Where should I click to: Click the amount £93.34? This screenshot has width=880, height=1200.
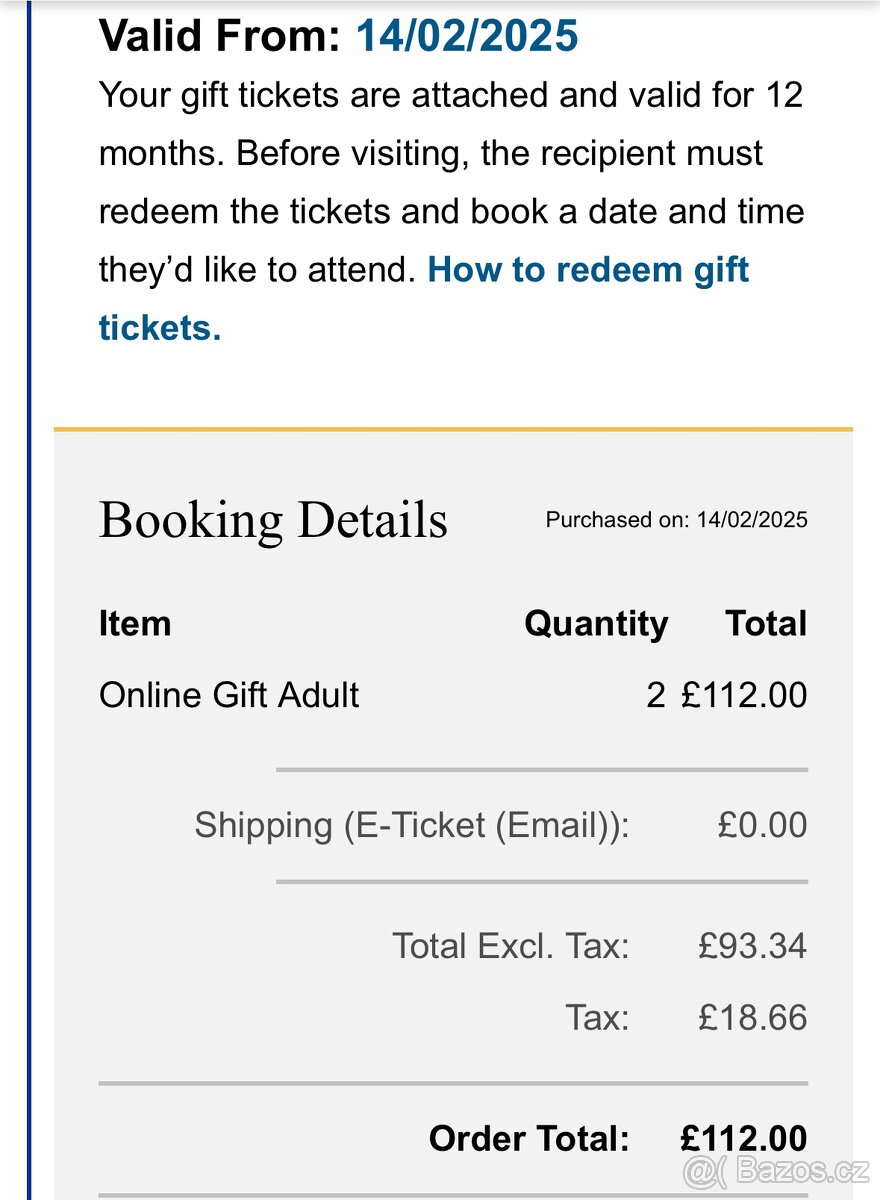[x=752, y=946]
